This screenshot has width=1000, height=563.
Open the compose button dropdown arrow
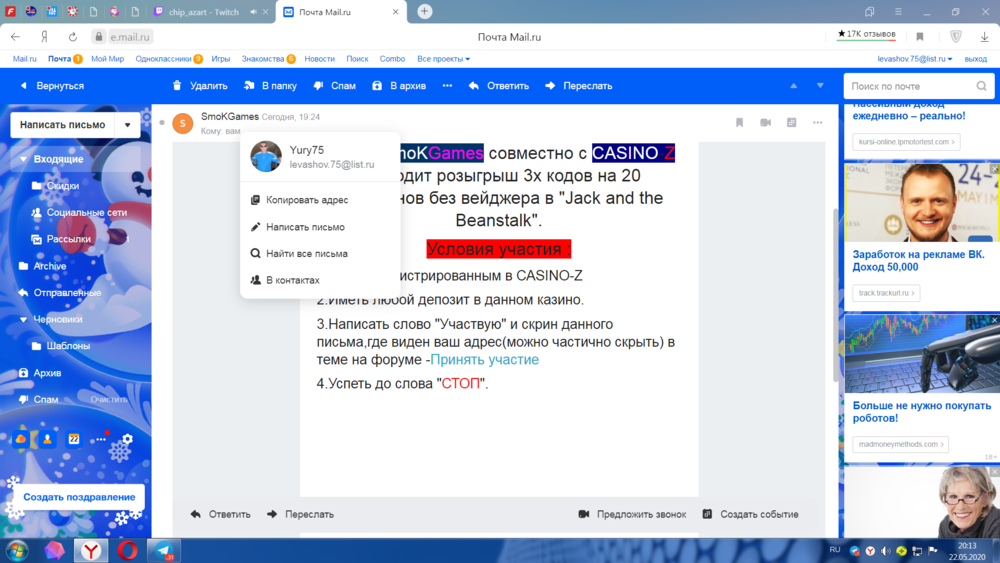[x=128, y=125]
